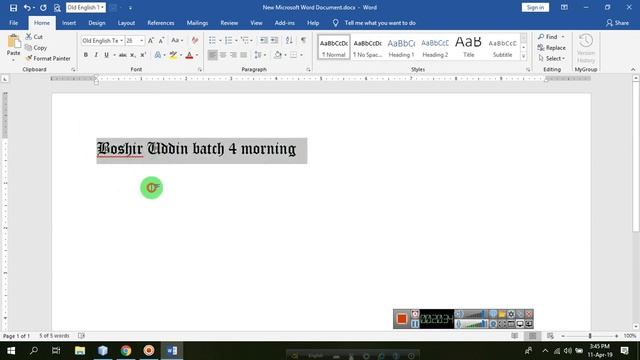This screenshot has width=640, height=360.
Task: Align text right
Action: 233,55
